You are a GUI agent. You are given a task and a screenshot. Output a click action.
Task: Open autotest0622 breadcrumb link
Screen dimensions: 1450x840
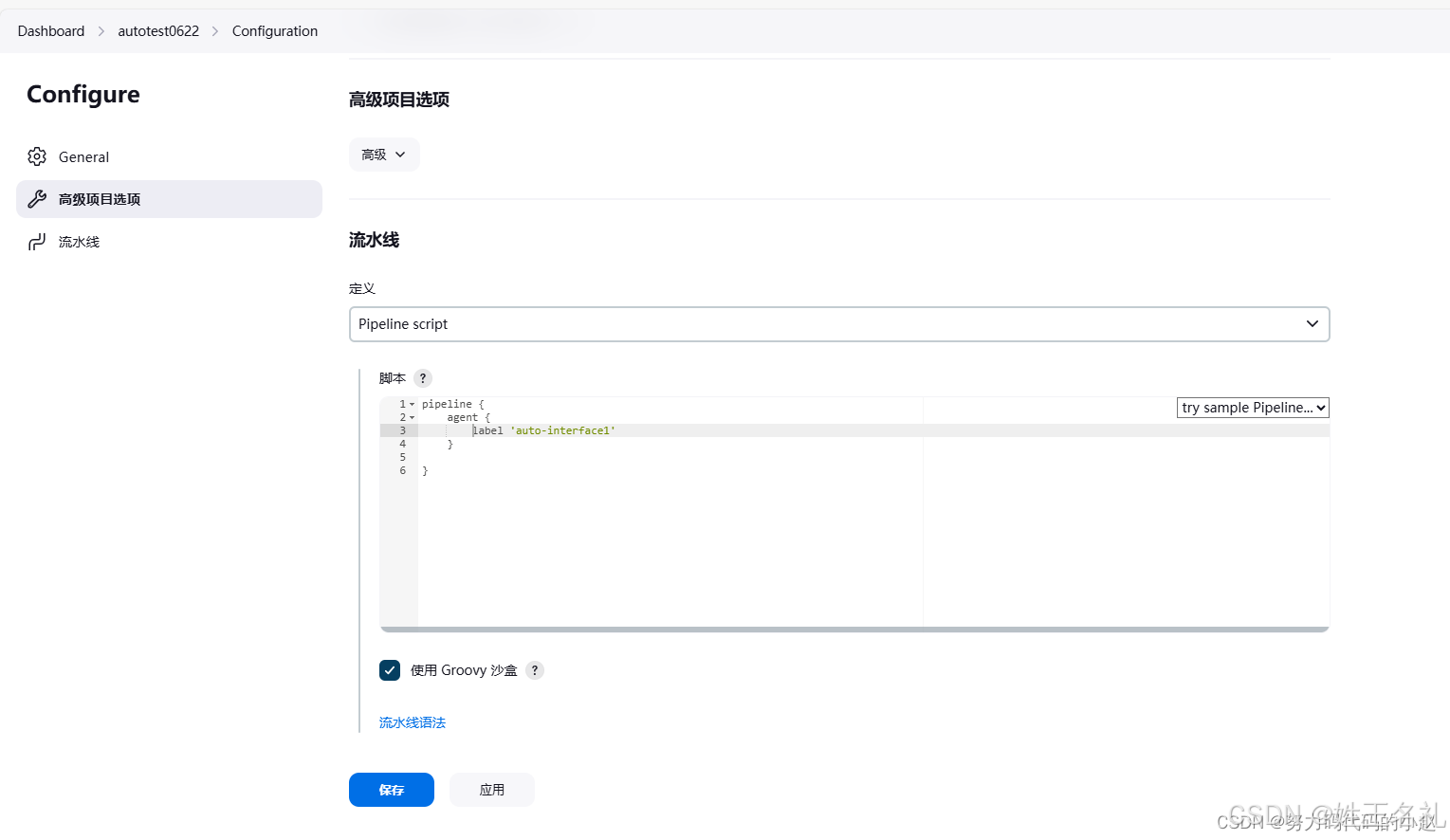point(158,31)
